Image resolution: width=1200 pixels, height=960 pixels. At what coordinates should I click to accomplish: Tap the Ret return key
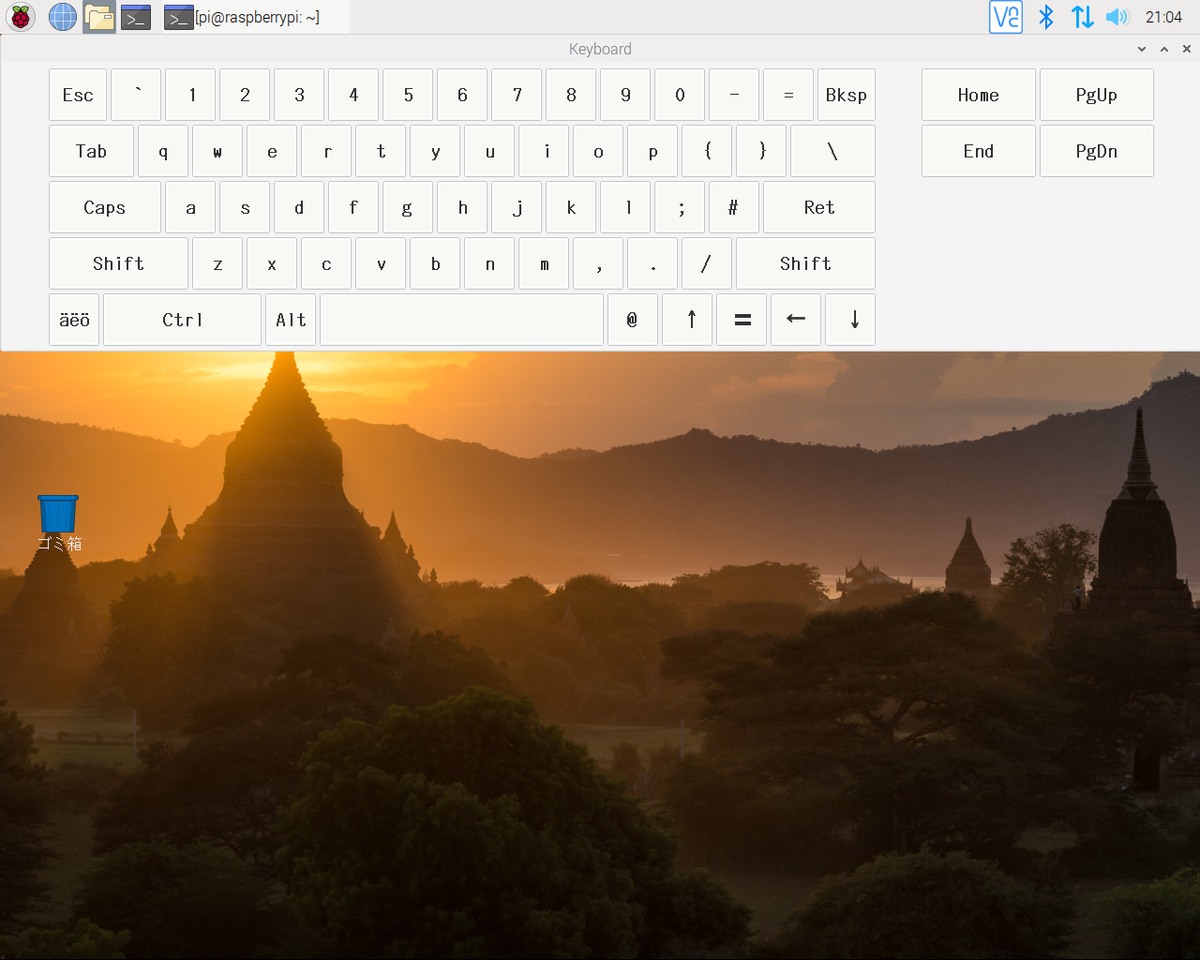[819, 207]
